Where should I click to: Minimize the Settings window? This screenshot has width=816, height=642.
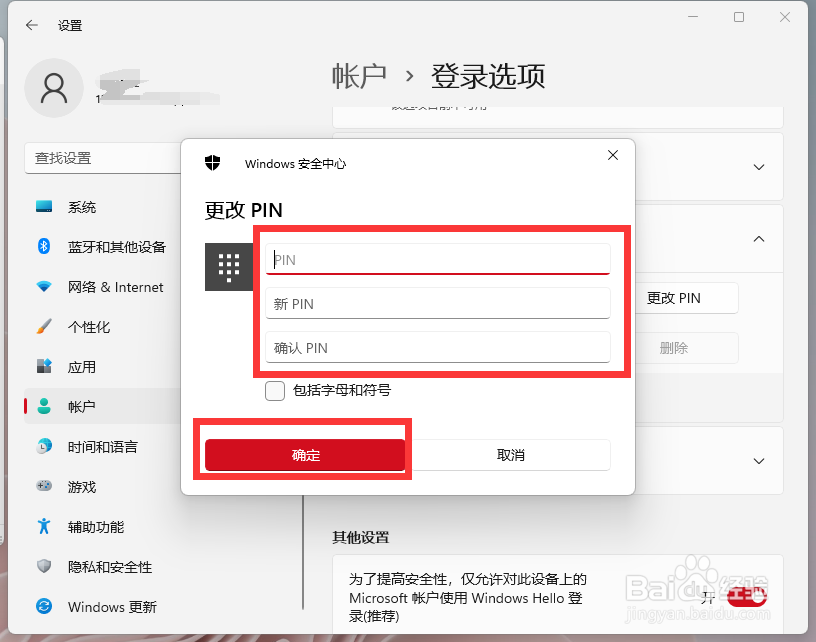tap(693, 17)
